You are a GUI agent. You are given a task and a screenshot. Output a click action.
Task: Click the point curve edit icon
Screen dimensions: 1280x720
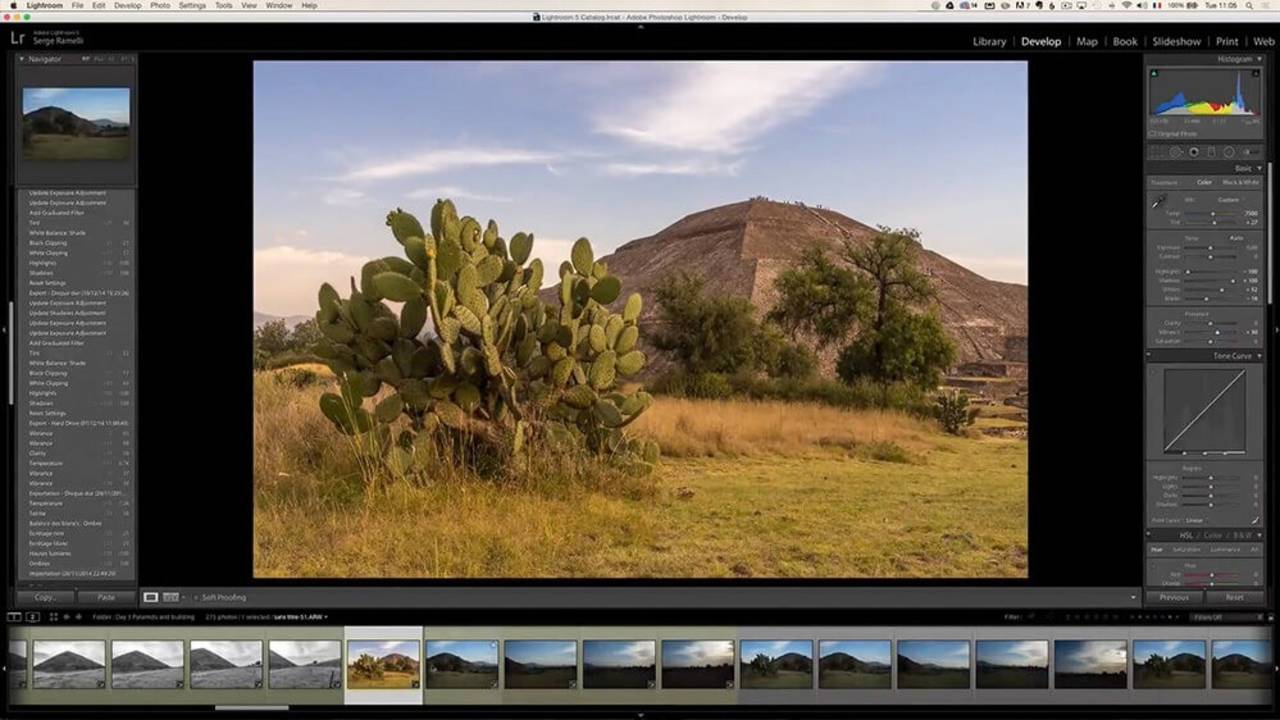pyautogui.click(x=1255, y=520)
